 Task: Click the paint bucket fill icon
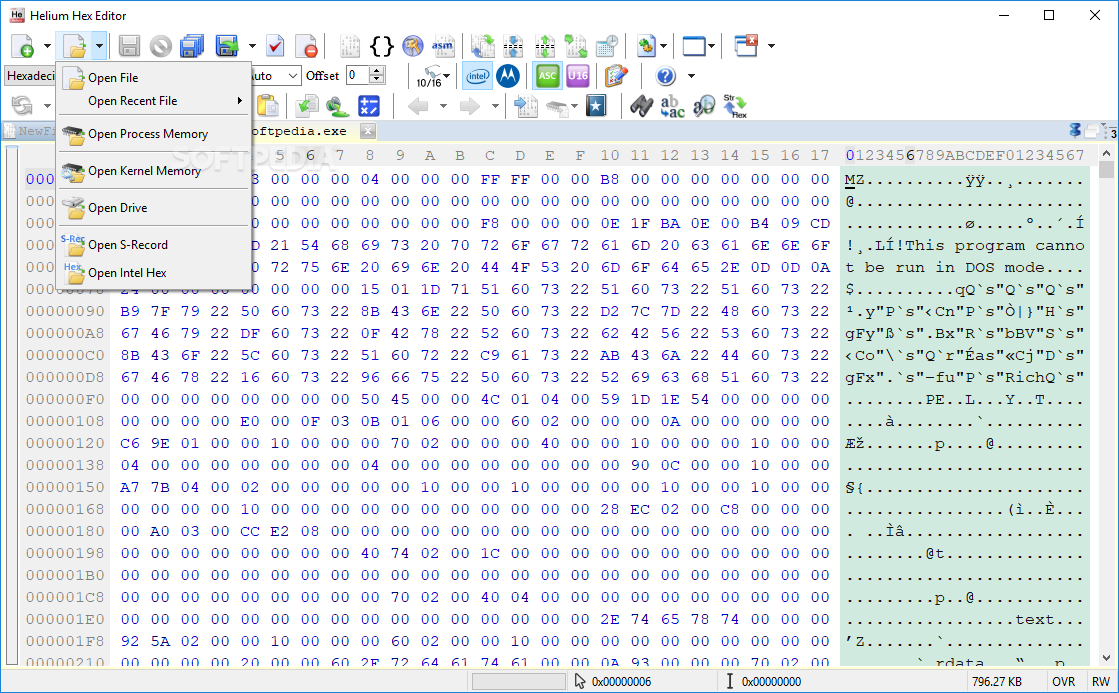point(338,106)
